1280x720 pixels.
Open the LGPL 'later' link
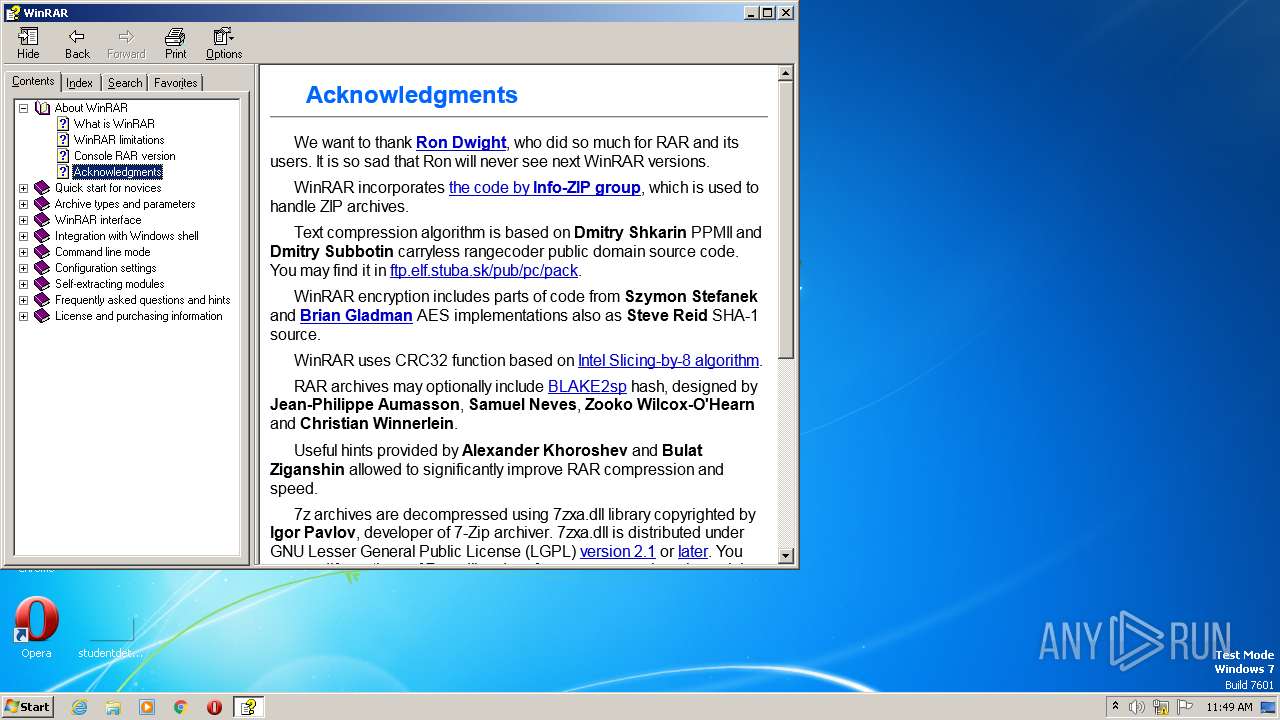693,552
